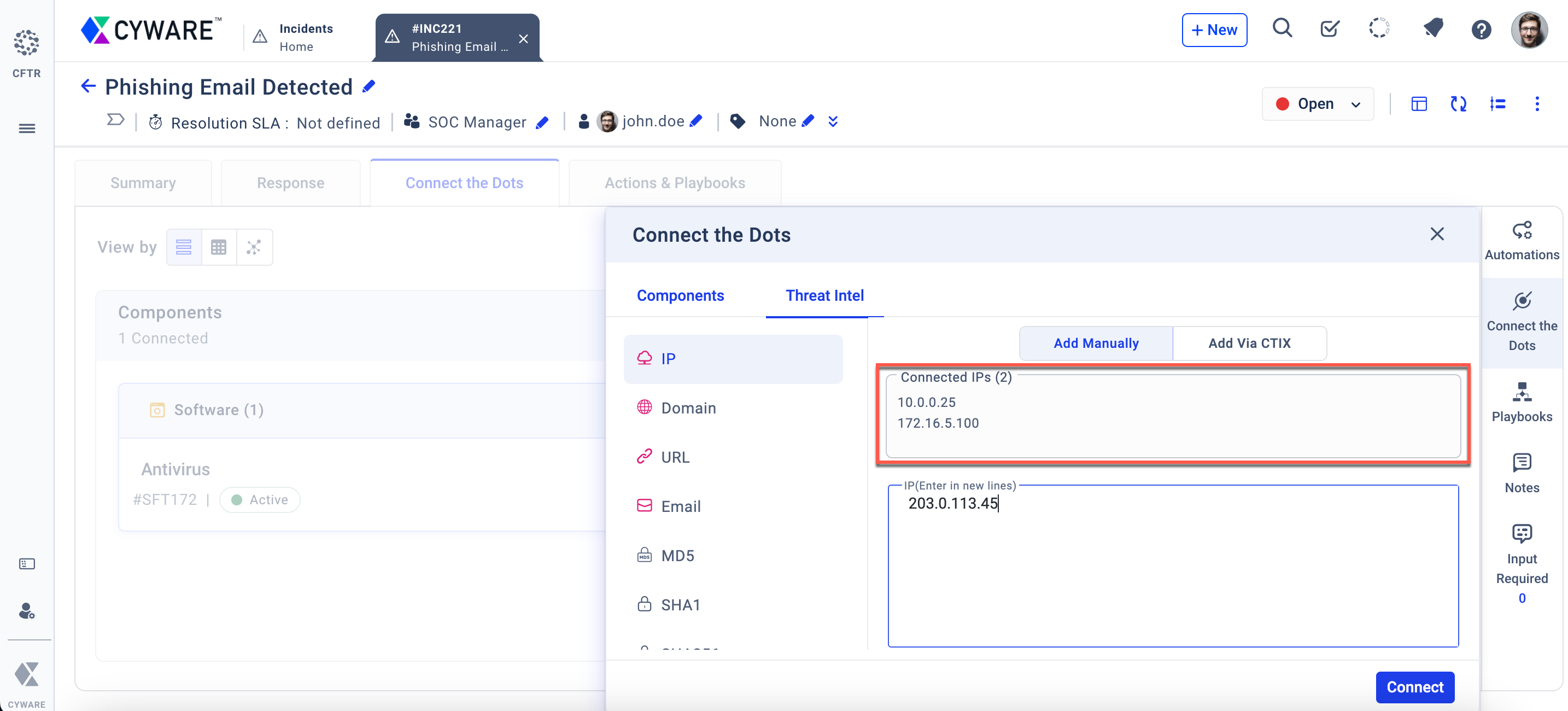Open Notes panel in right sidebar
This screenshot has width=1568, height=711.
[1521, 474]
